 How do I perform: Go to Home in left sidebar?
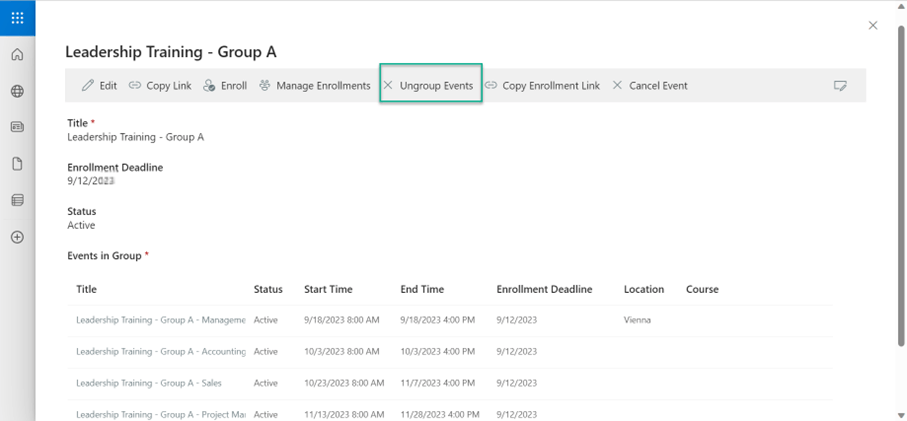coord(17,55)
